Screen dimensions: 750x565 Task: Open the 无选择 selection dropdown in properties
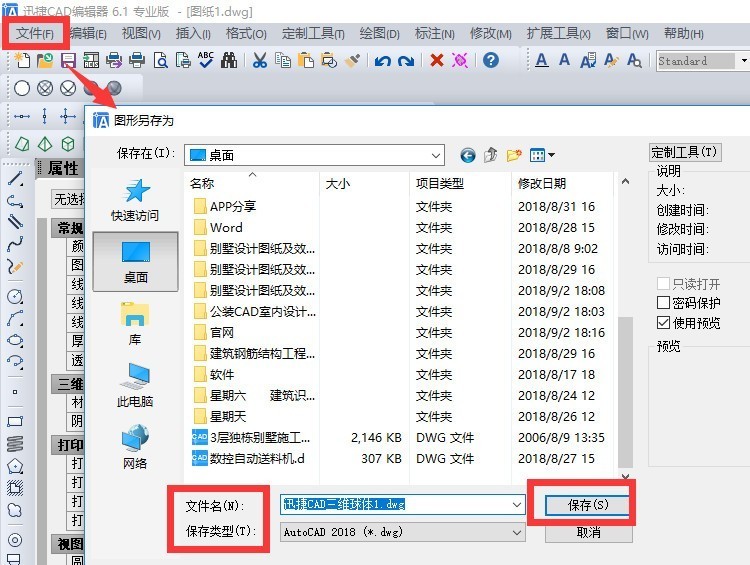tap(68, 199)
